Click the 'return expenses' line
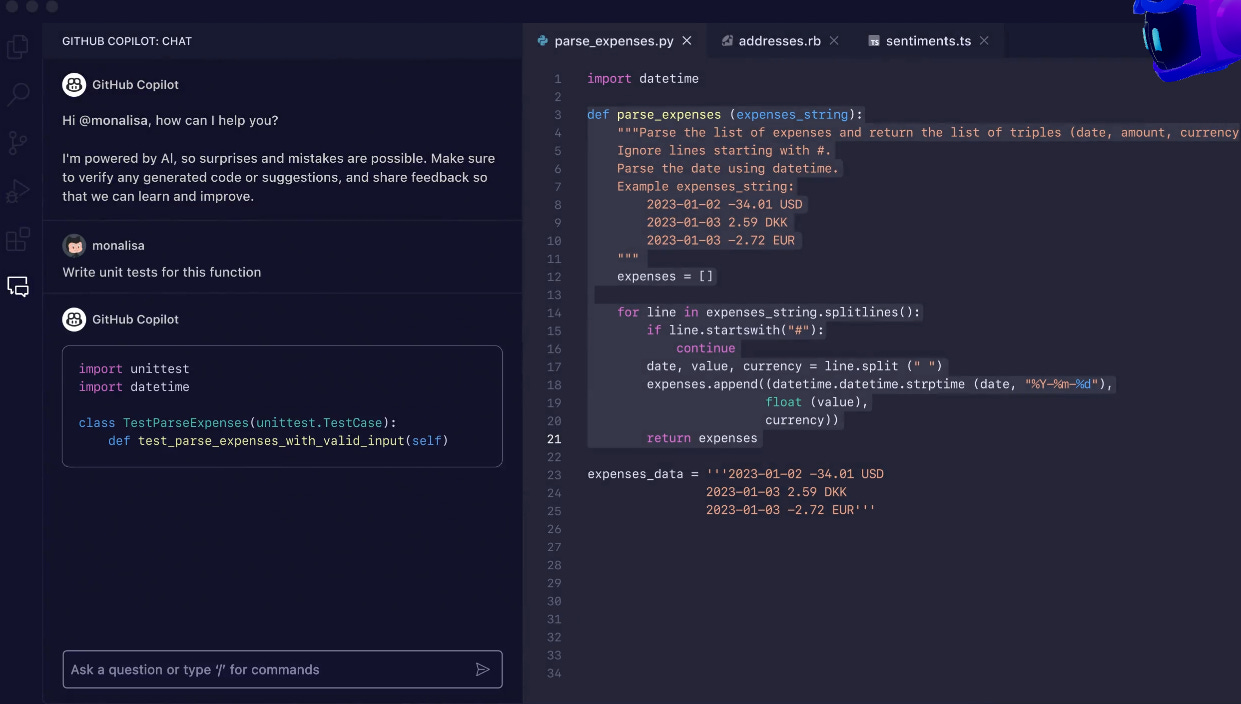1241x704 pixels. click(x=702, y=439)
